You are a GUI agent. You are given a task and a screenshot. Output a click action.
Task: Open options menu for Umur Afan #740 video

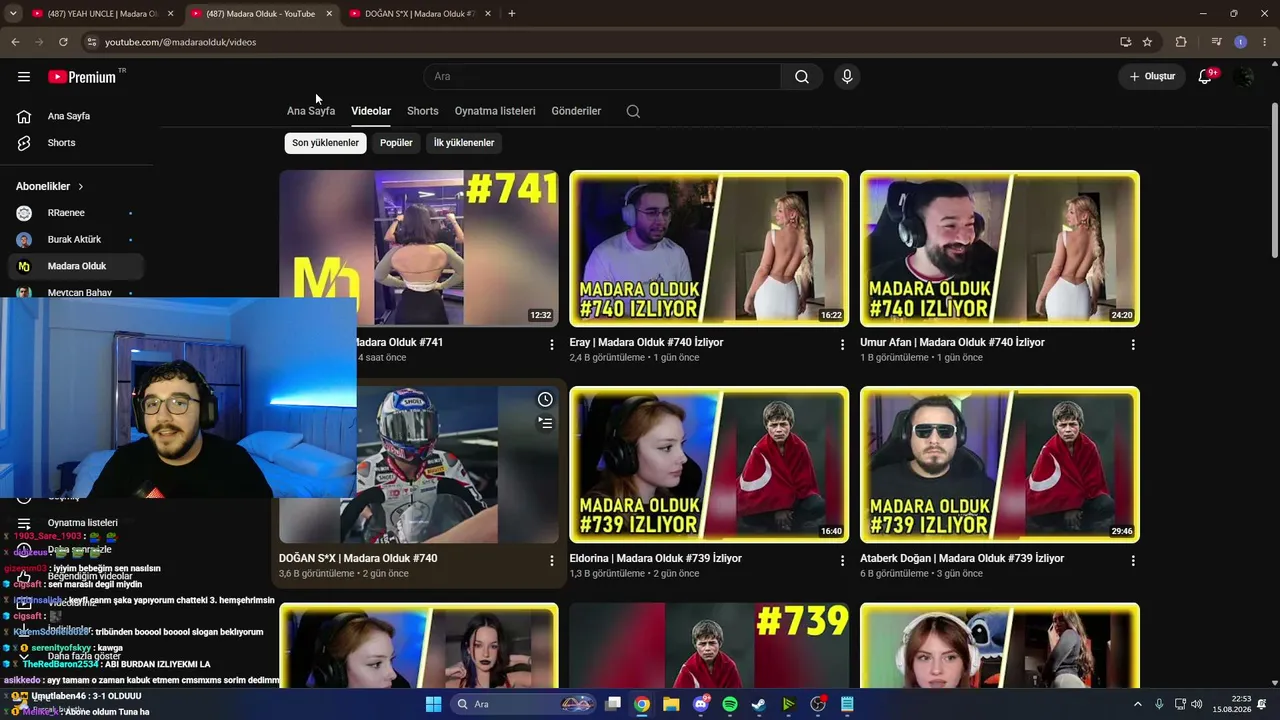click(1133, 345)
